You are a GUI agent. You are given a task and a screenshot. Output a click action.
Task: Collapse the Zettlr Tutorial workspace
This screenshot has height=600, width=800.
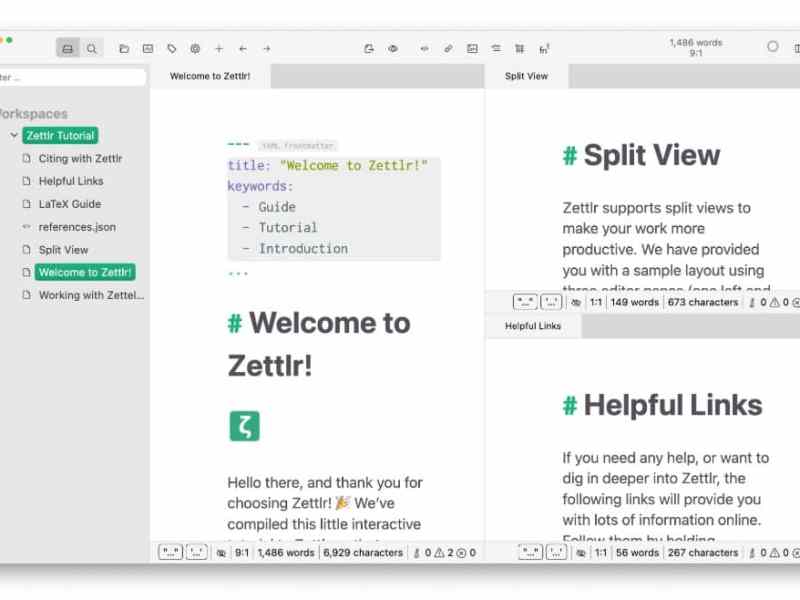(x=12, y=135)
